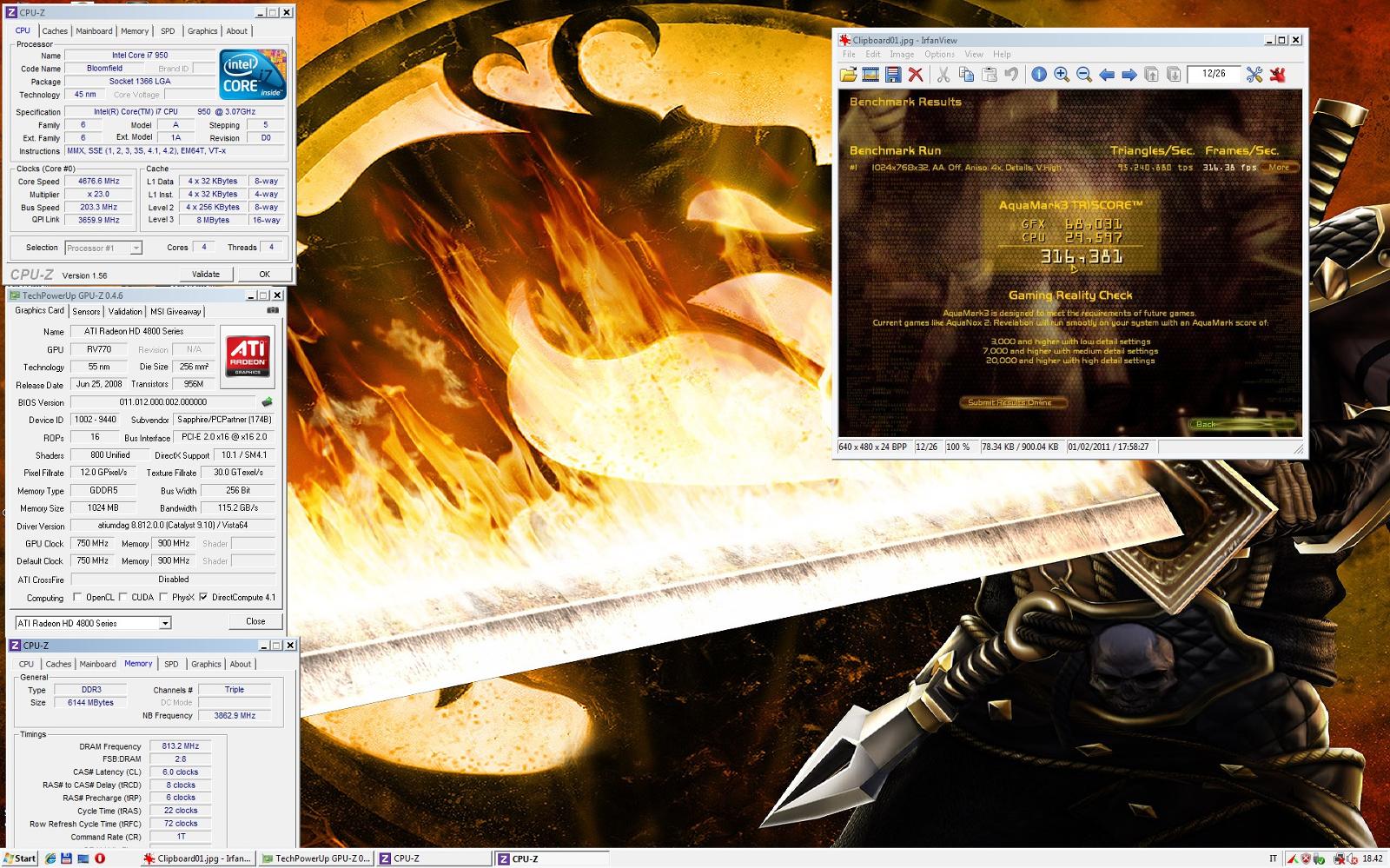1390x868 pixels.
Task: Open the File menu in IrfanView
Action: pos(849,54)
